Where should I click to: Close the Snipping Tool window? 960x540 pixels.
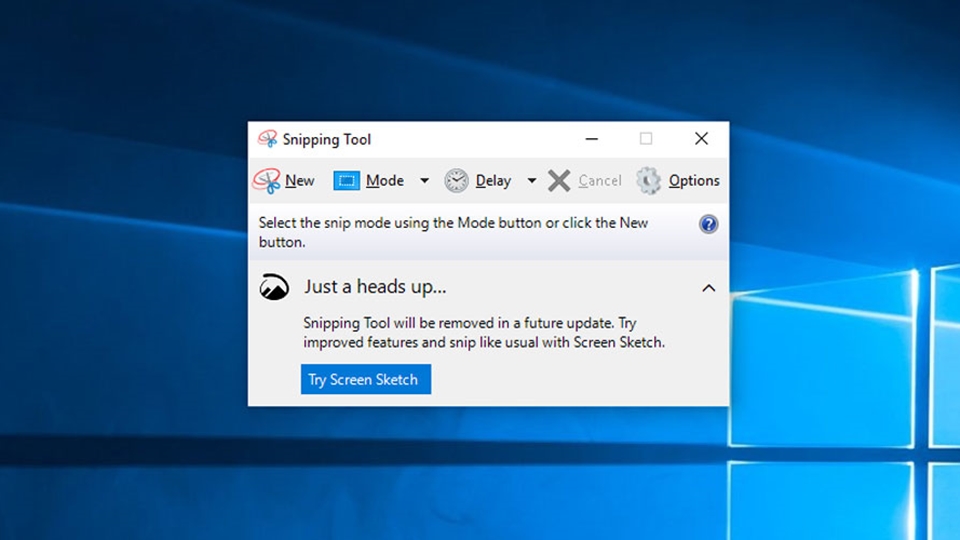point(701,139)
